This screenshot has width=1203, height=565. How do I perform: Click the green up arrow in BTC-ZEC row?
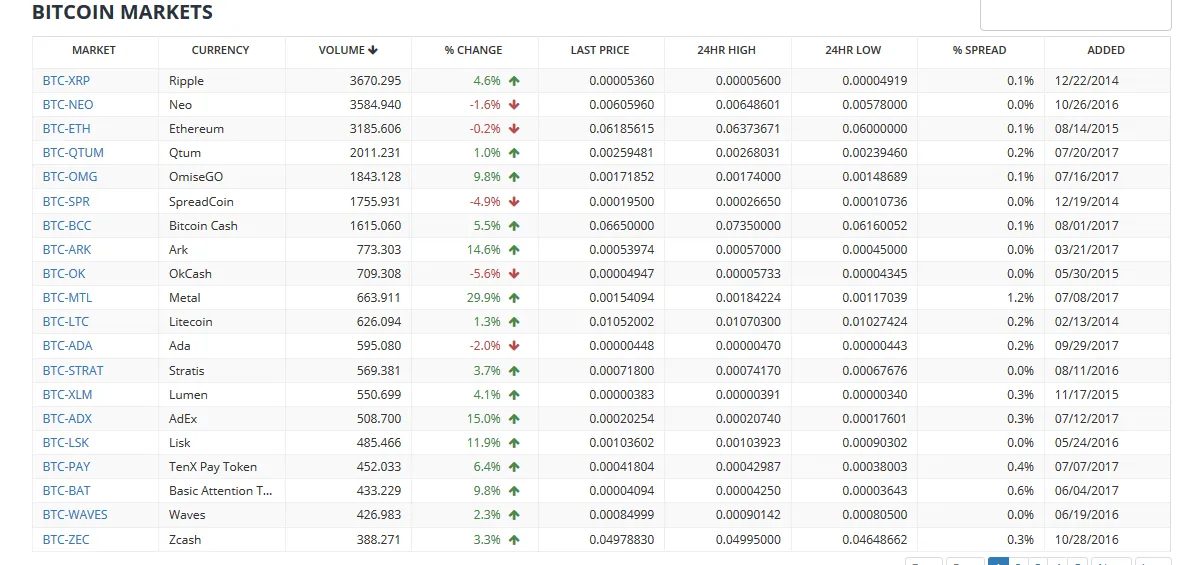pyautogui.click(x=514, y=540)
